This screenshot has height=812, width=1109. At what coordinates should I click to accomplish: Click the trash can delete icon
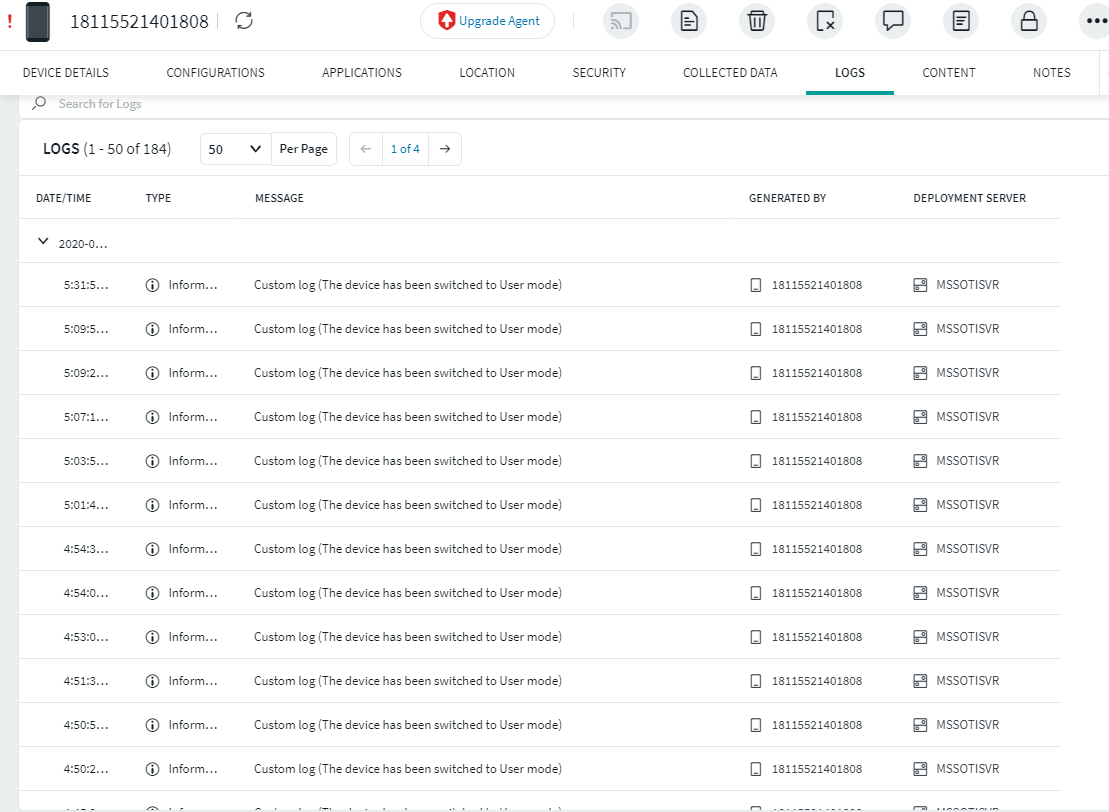click(757, 21)
